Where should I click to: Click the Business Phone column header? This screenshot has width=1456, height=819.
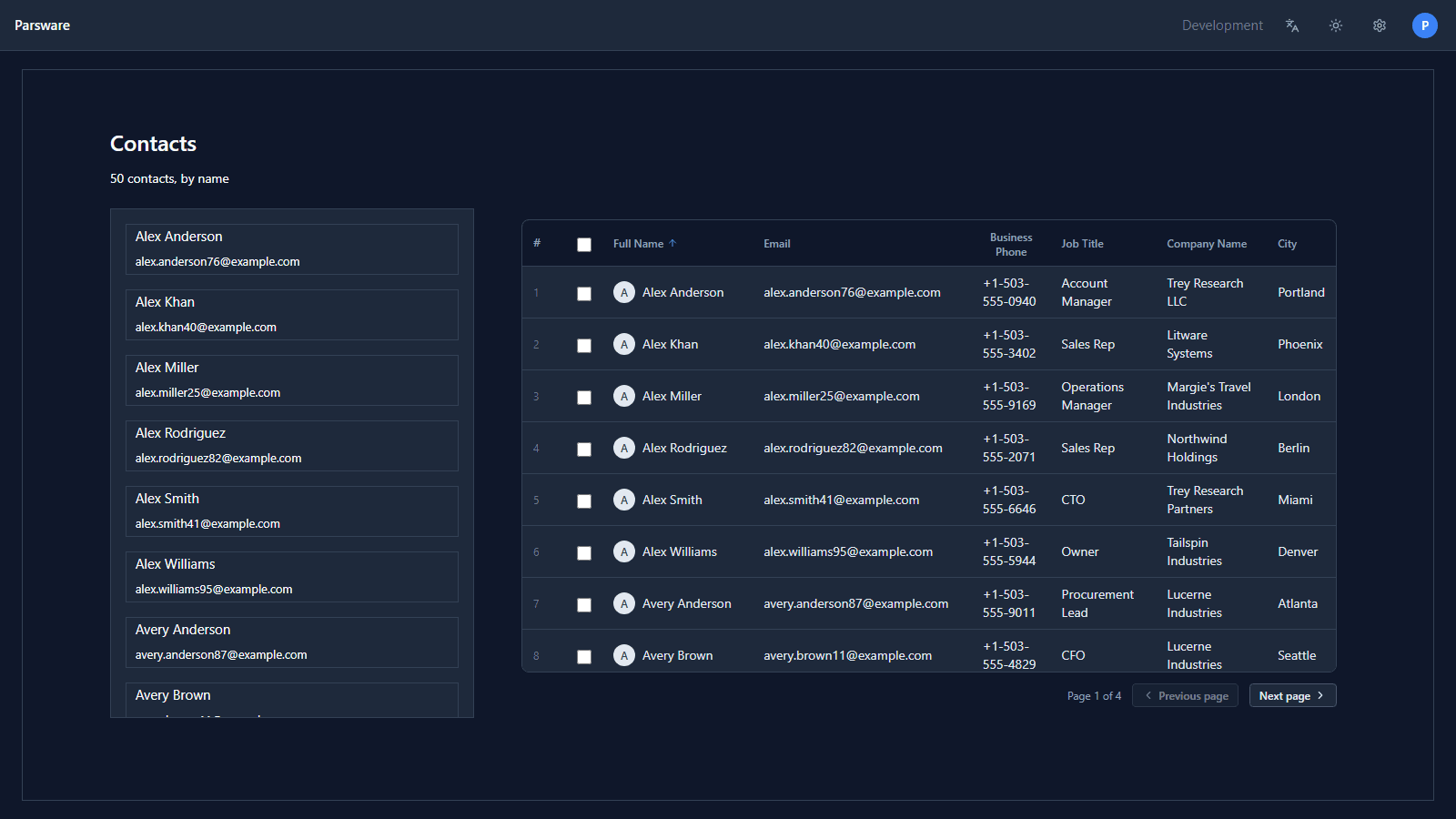click(x=1011, y=244)
